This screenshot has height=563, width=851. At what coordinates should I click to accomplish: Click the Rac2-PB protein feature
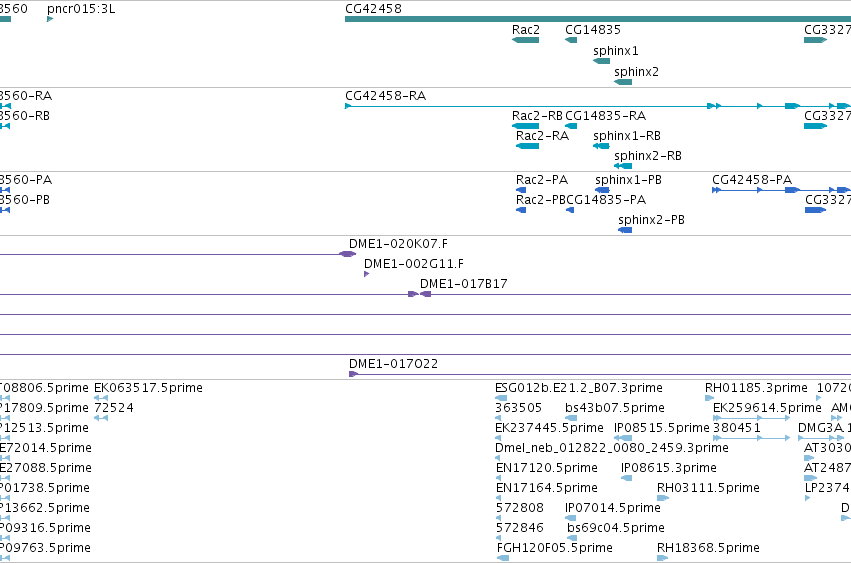(521, 210)
